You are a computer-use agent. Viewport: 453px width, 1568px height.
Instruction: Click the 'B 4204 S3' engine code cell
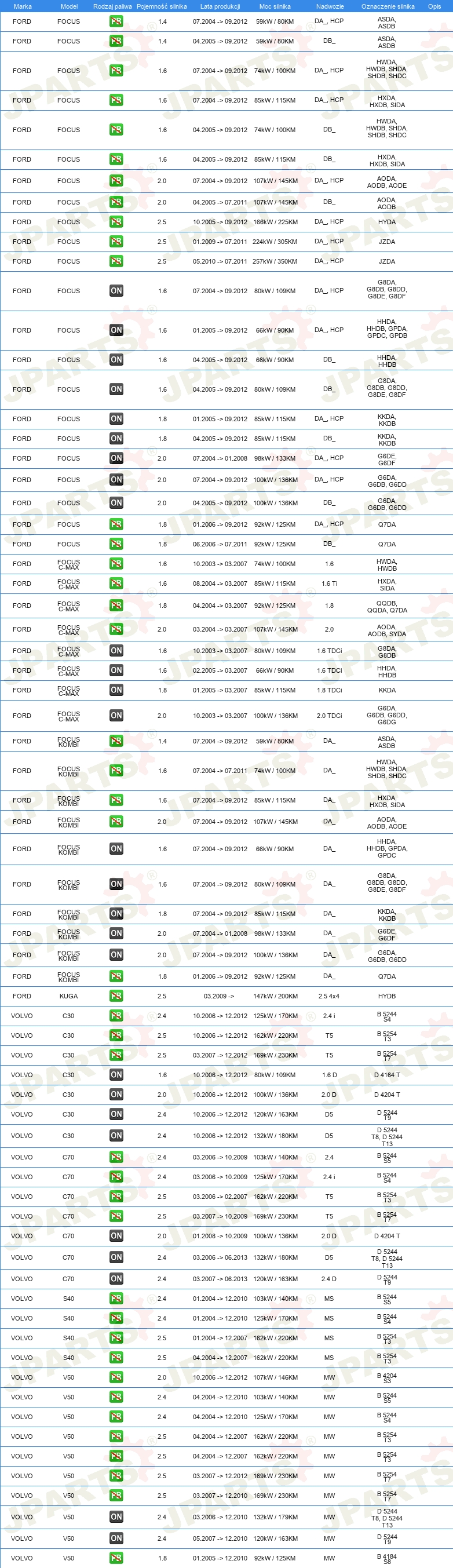click(386, 1377)
